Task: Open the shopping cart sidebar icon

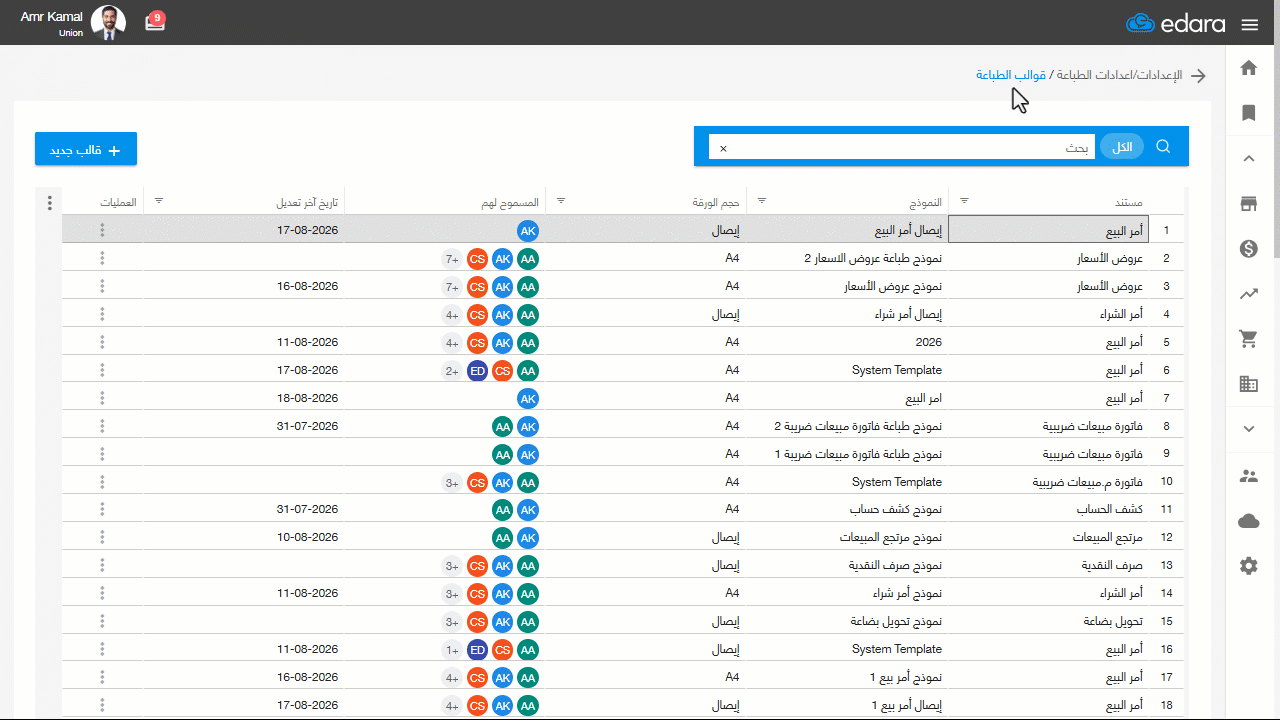Action: (1248, 339)
